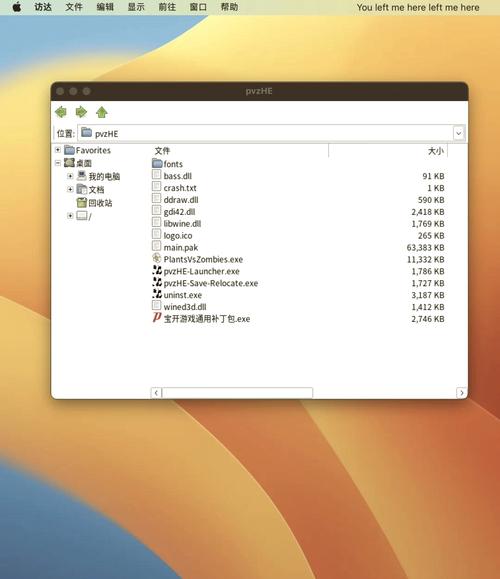Click the 63,383 KB size value
The image size is (500, 579).
[x=425, y=247]
